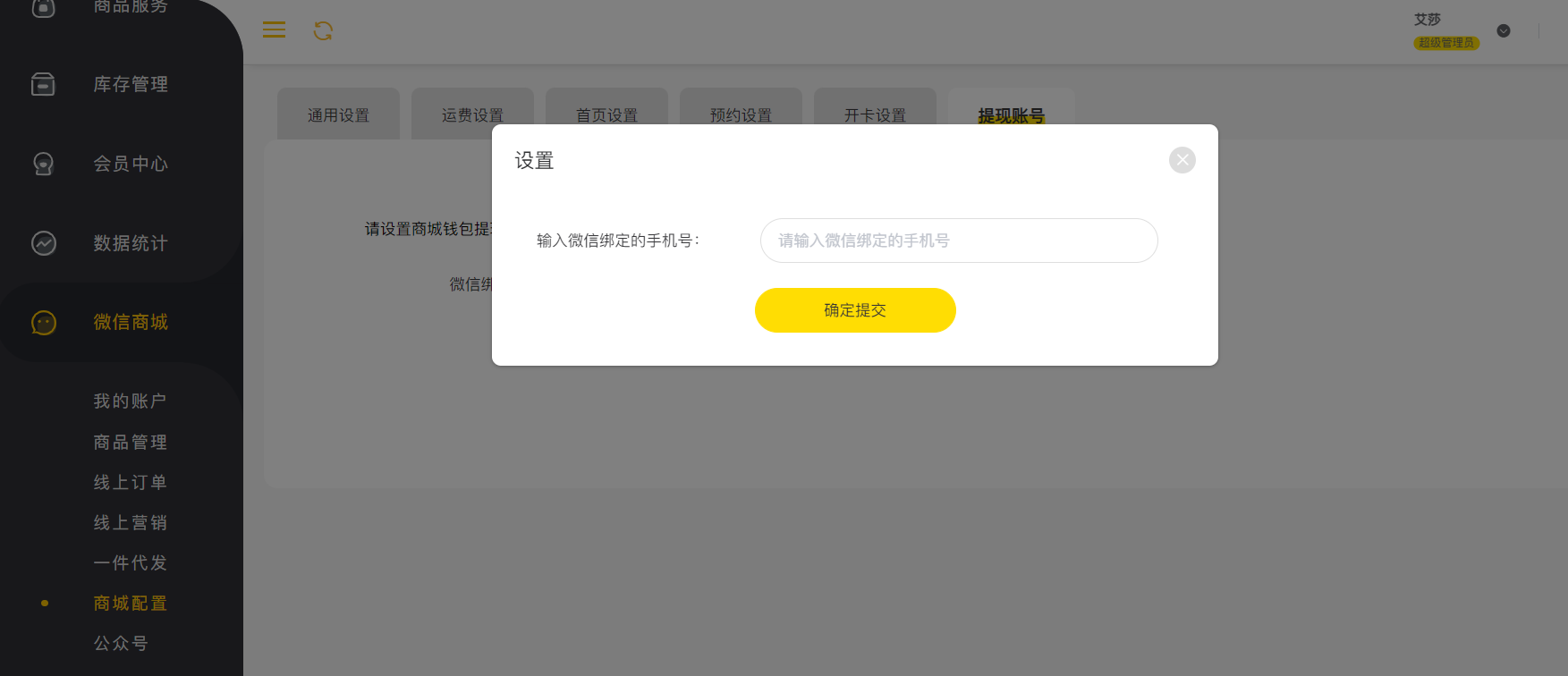This screenshot has width=1568, height=676.
Task: Close the 设置 dialog with X icon
Action: 1182,160
